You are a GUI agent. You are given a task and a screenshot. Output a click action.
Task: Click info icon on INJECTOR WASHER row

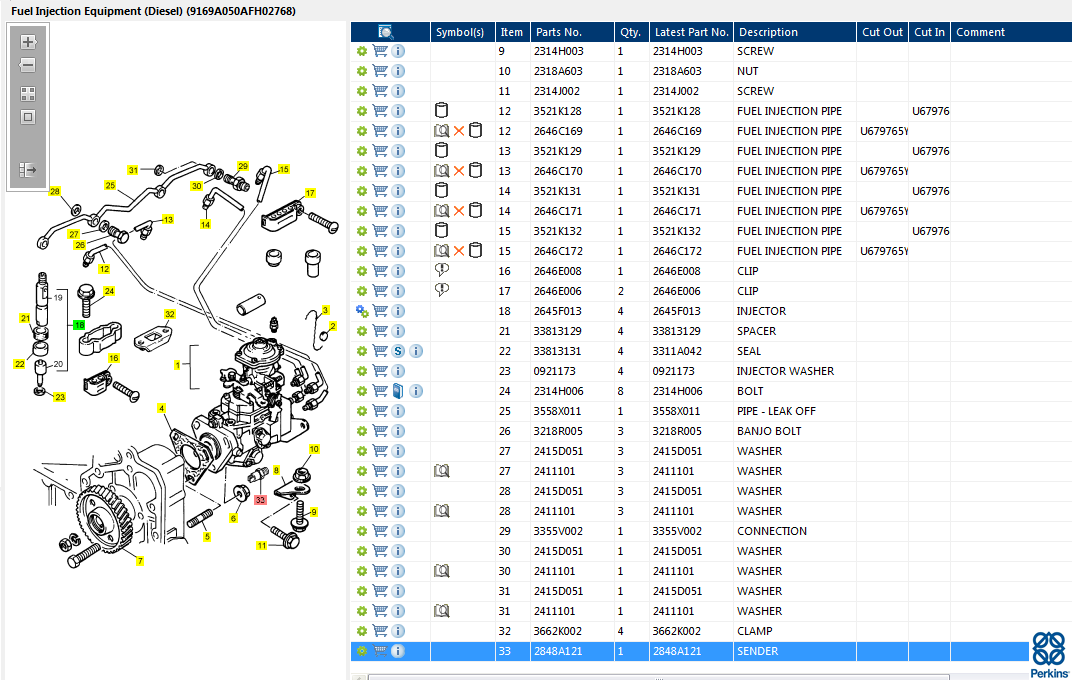(x=398, y=371)
